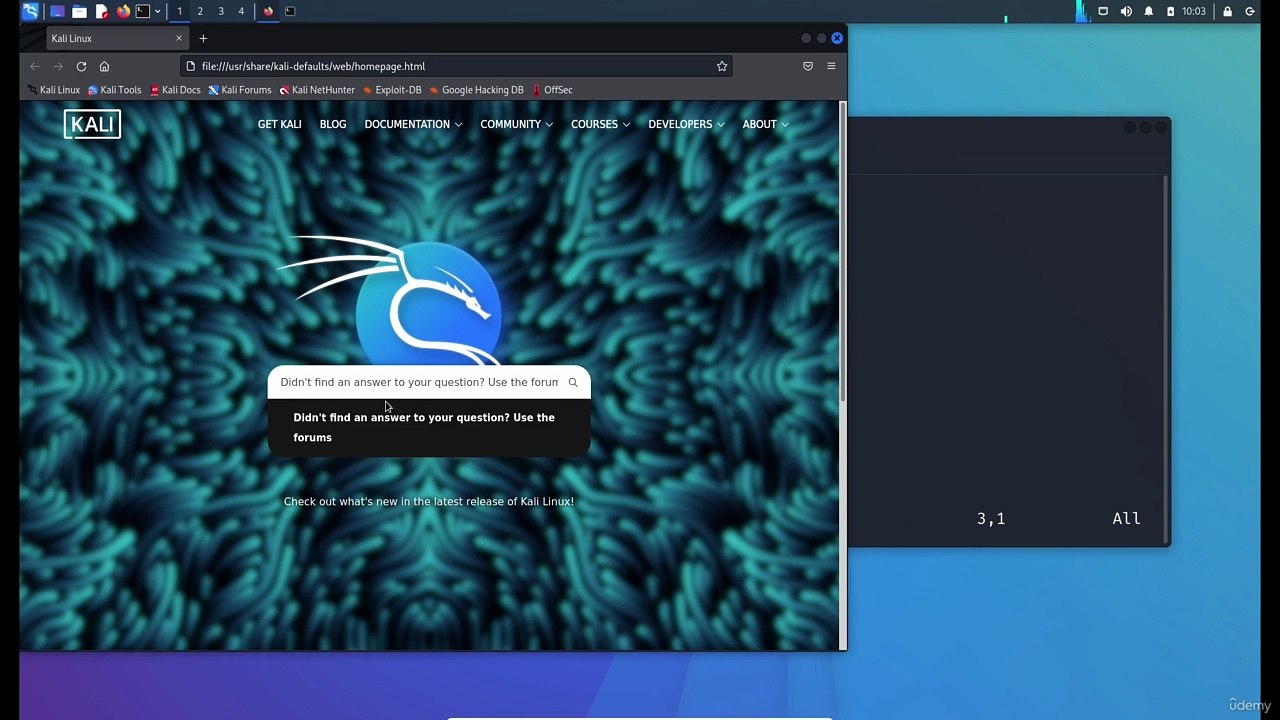
Task: Open a new browser tab
Action: [x=203, y=38]
